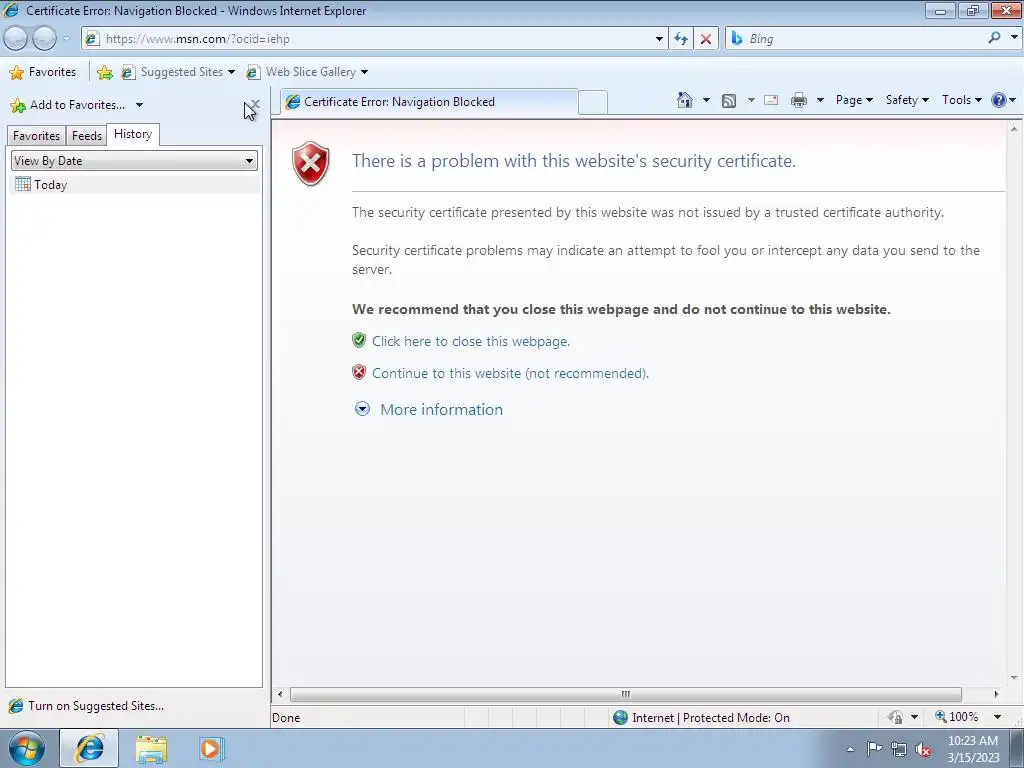Click the 100% zoom level button
This screenshot has height=768, width=1024.
tap(957, 717)
